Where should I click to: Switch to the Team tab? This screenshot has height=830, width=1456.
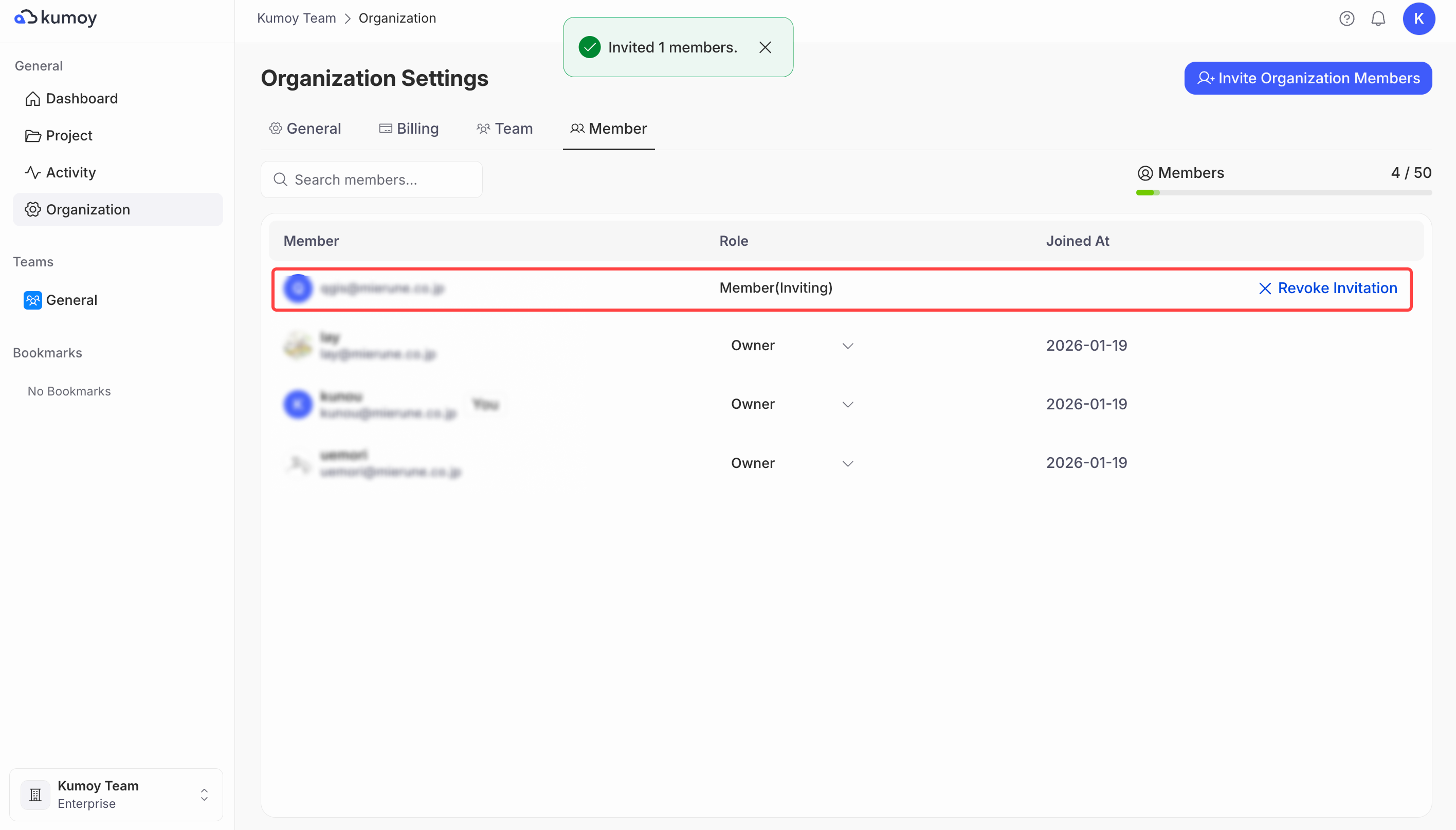[x=504, y=129]
